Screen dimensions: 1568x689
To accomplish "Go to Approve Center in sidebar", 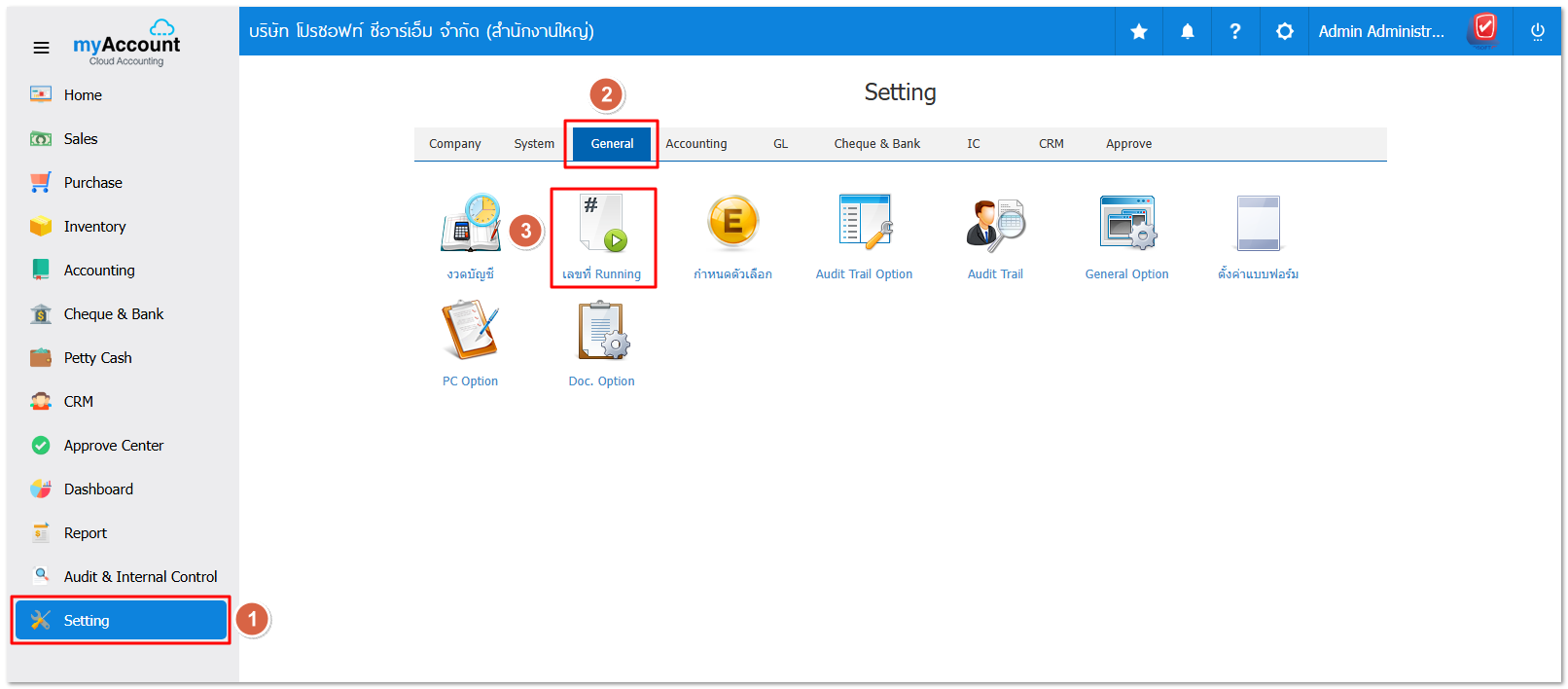I will 113,446.
